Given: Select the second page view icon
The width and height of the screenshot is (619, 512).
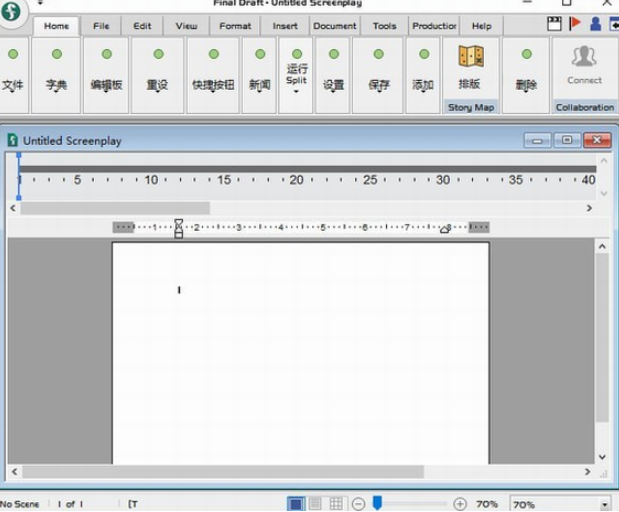Looking at the screenshot, I should [x=315, y=504].
